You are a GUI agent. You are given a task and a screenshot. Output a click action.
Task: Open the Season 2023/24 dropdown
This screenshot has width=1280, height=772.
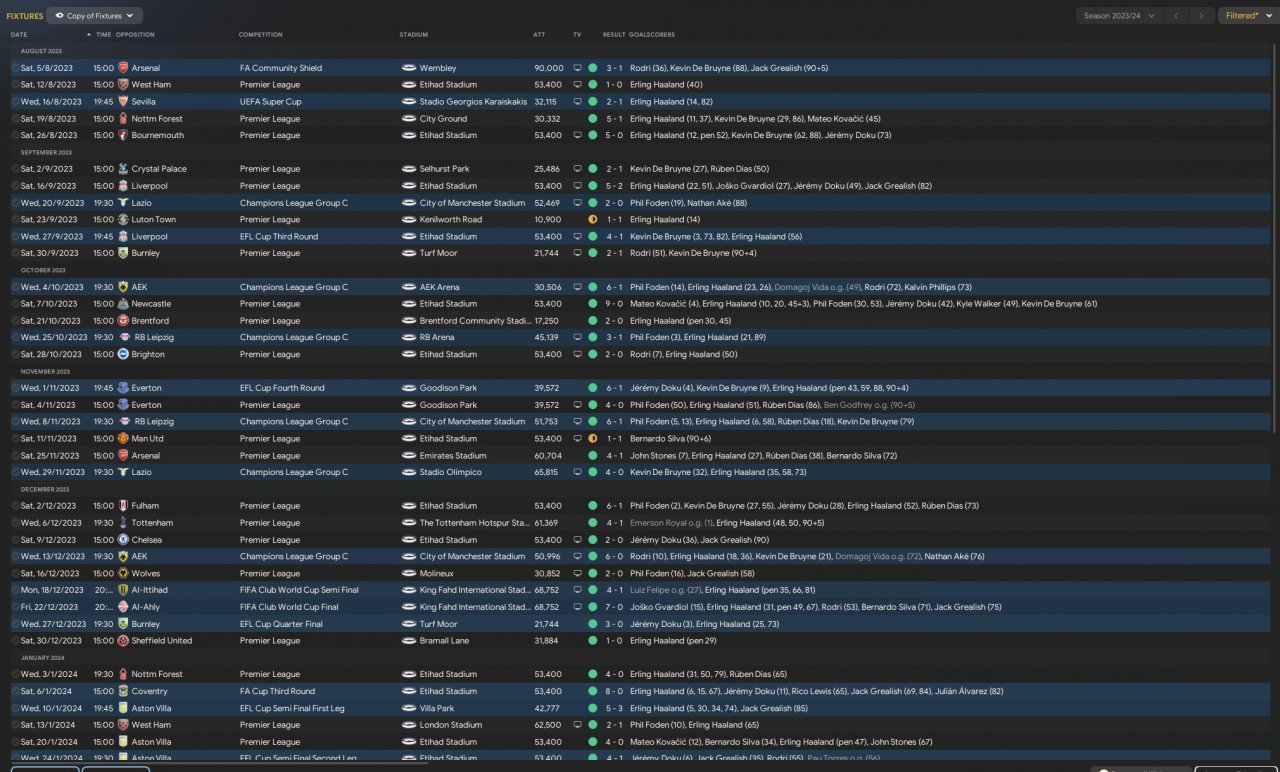coord(1120,16)
